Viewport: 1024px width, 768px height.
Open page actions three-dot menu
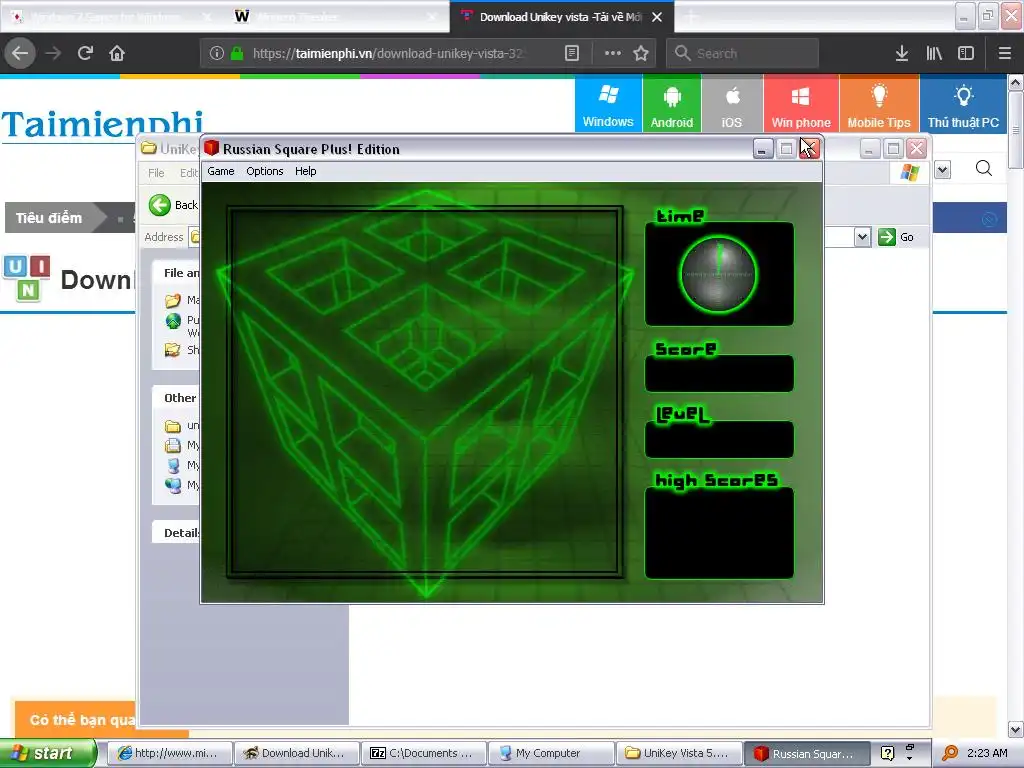613,54
